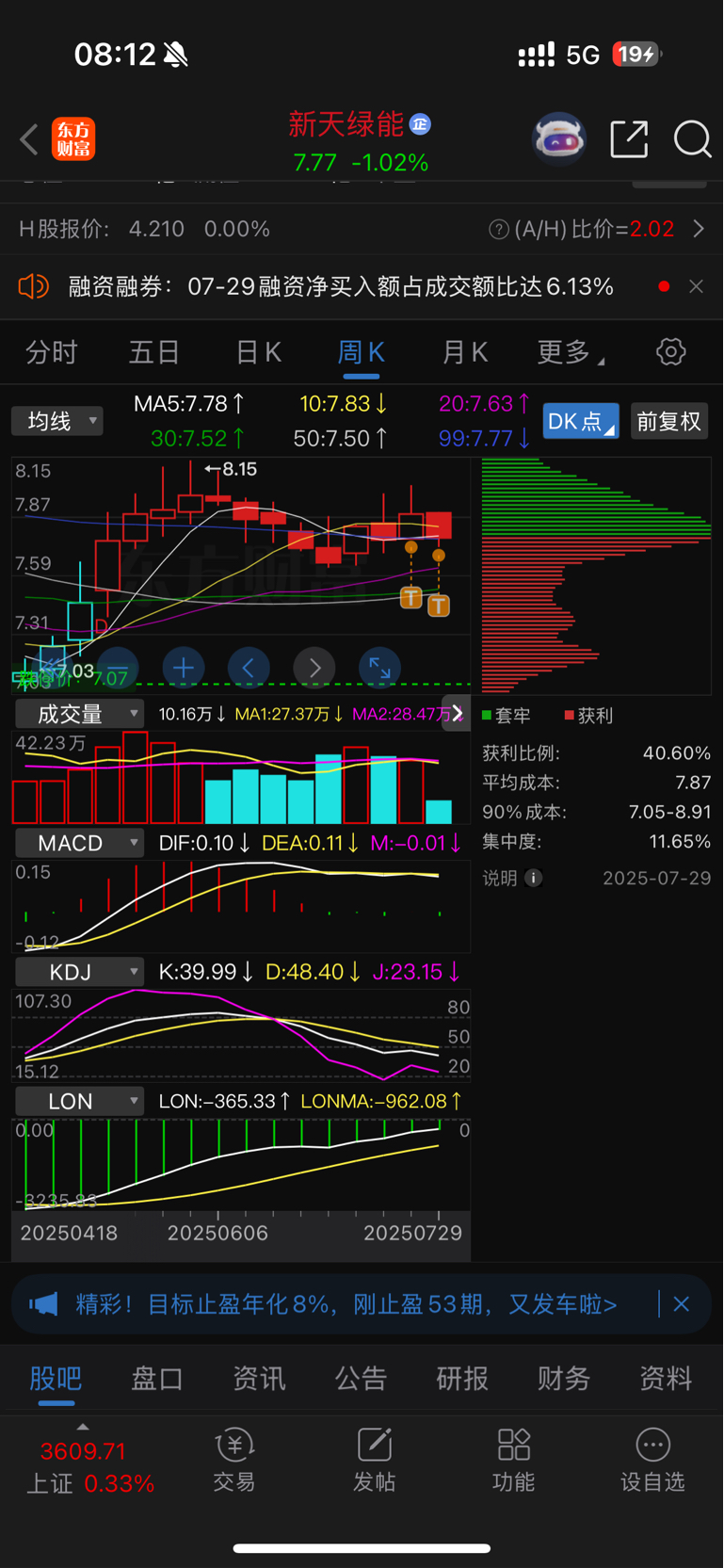The width and height of the screenshot is (724, 1568).
Task: Switch to 研报 tab
Action: click(x=462, y=1379)
